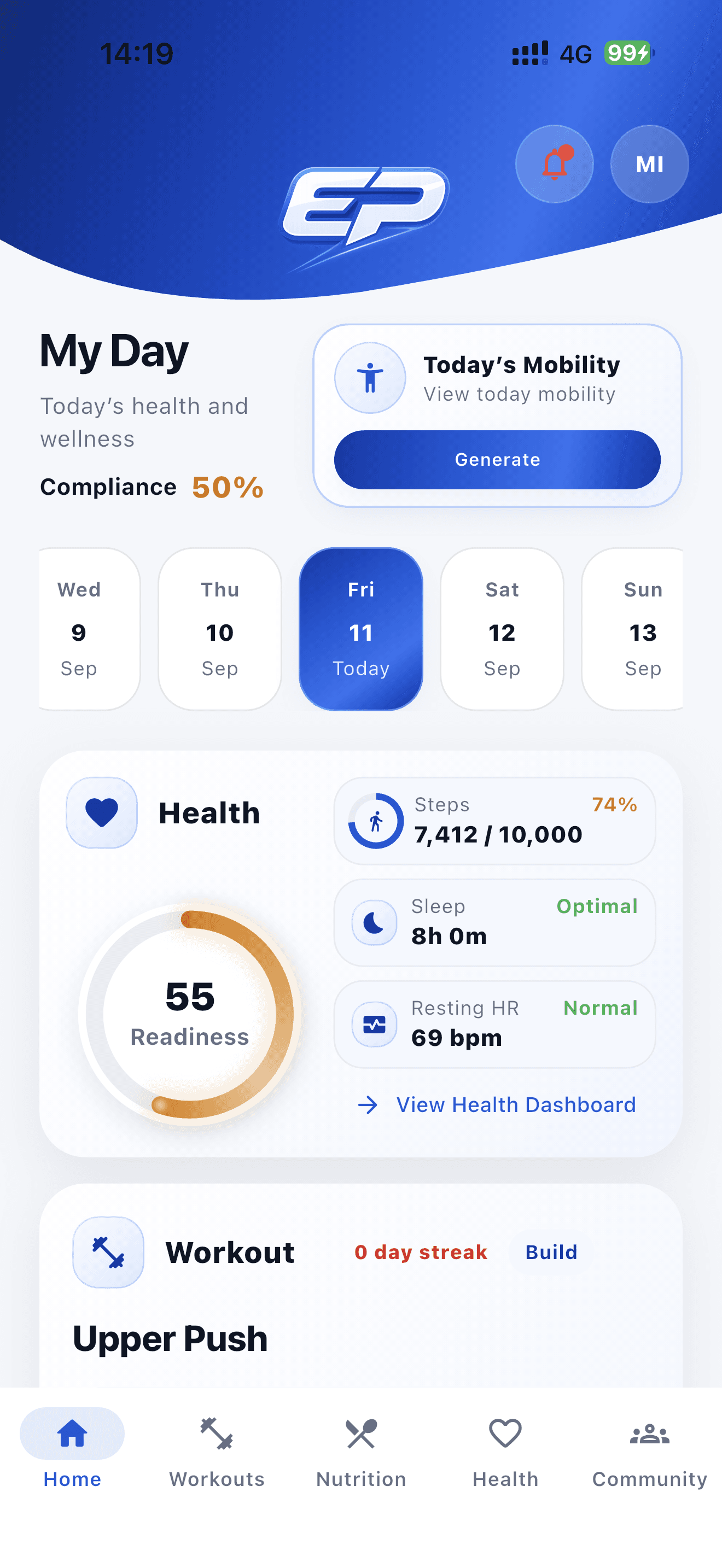
Task: Open the Steps 7,412 / 10,000 card
Action: (494, 821)
